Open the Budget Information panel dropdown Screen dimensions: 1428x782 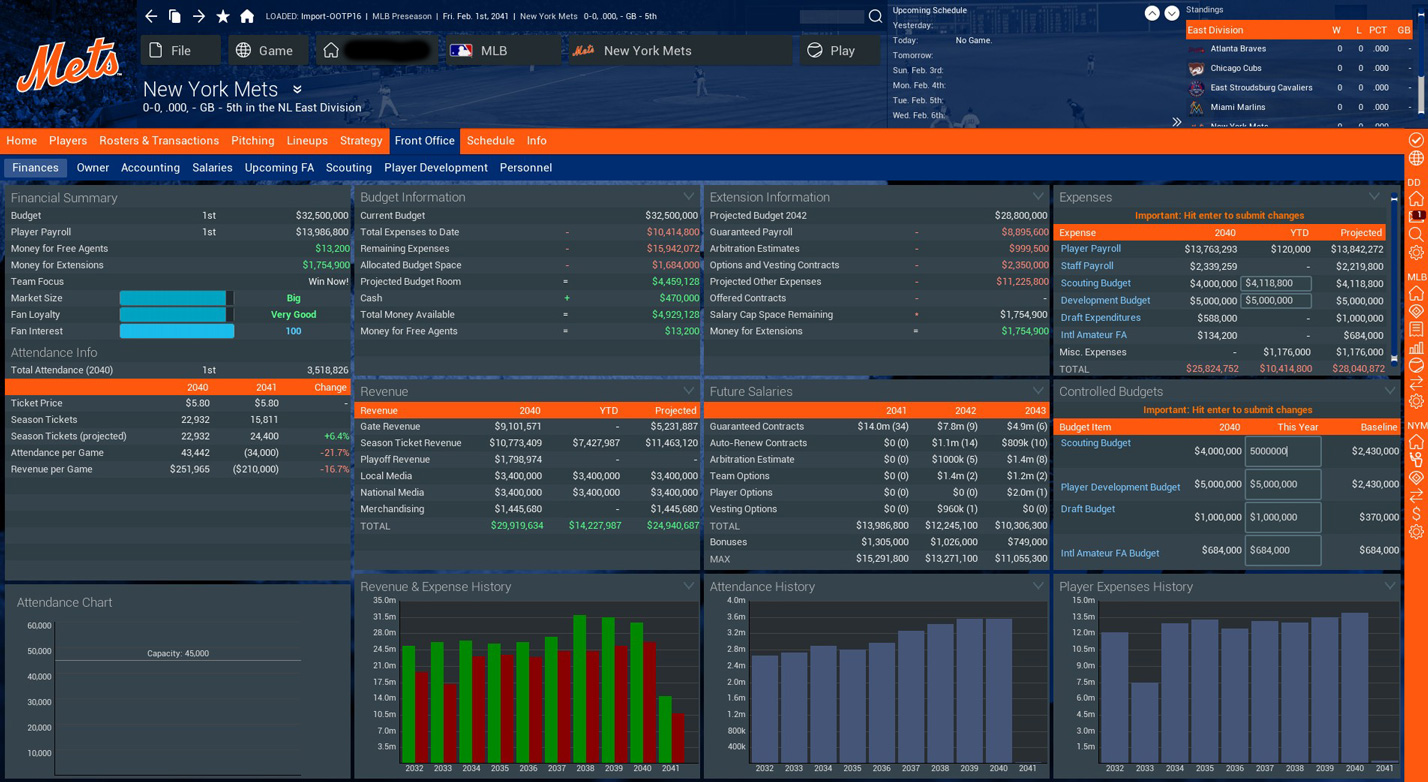coord(688,197)
